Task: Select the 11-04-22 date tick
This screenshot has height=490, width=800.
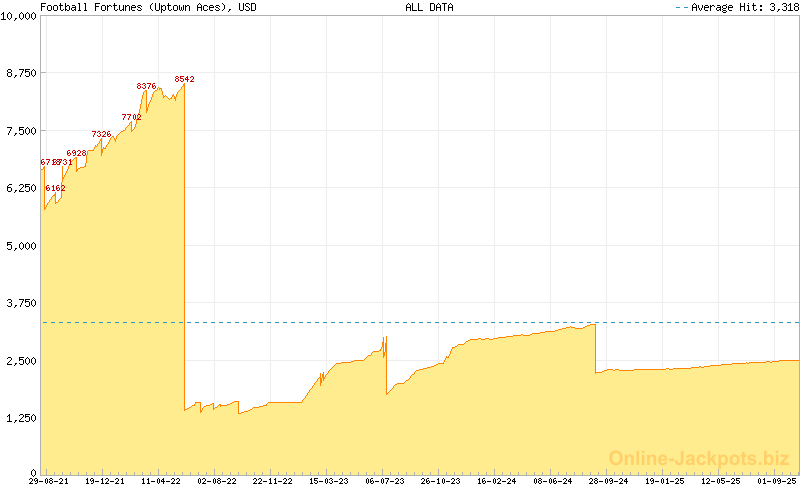Action: pyautogui.click(x=161, y=482)
